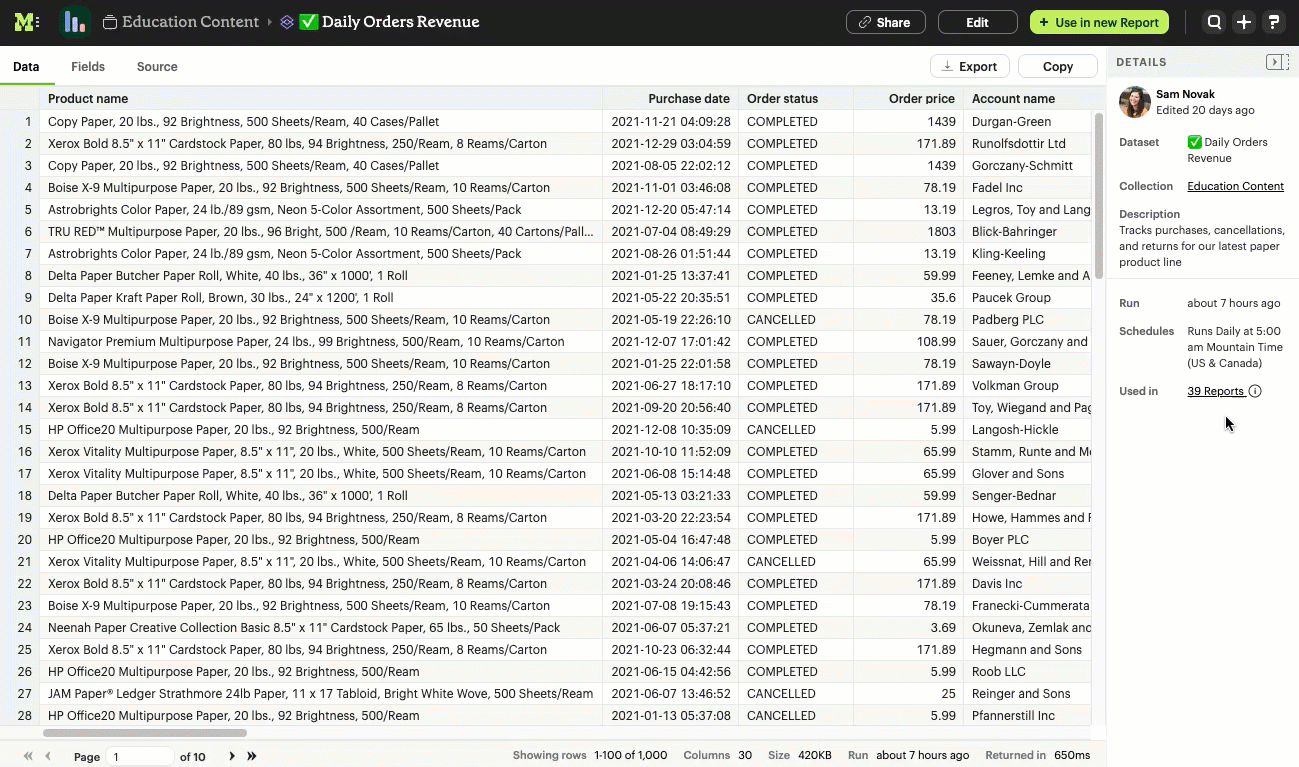Open the 39 Reports link
1299x767 pixels.
[1215, 391]
